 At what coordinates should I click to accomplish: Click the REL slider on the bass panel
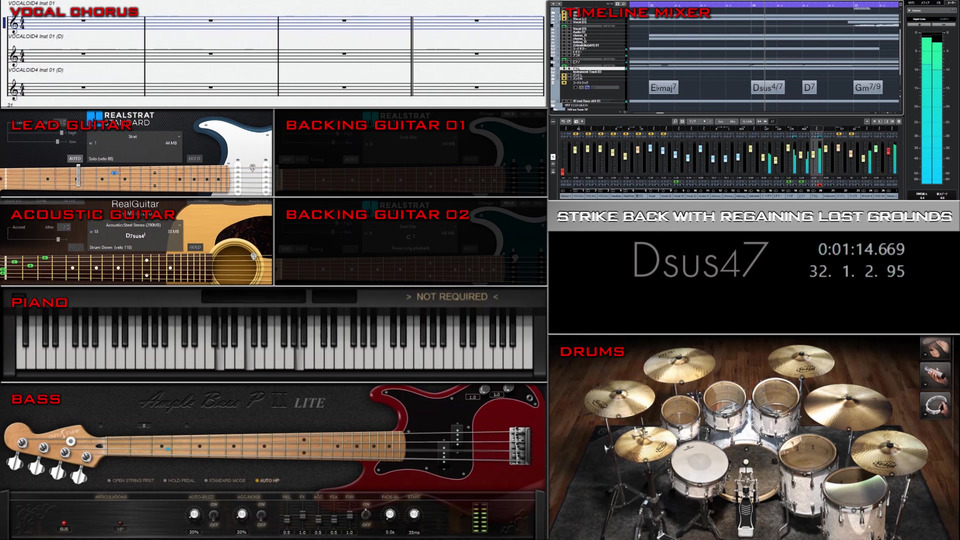pyautogui.click(x=287, y=519)
